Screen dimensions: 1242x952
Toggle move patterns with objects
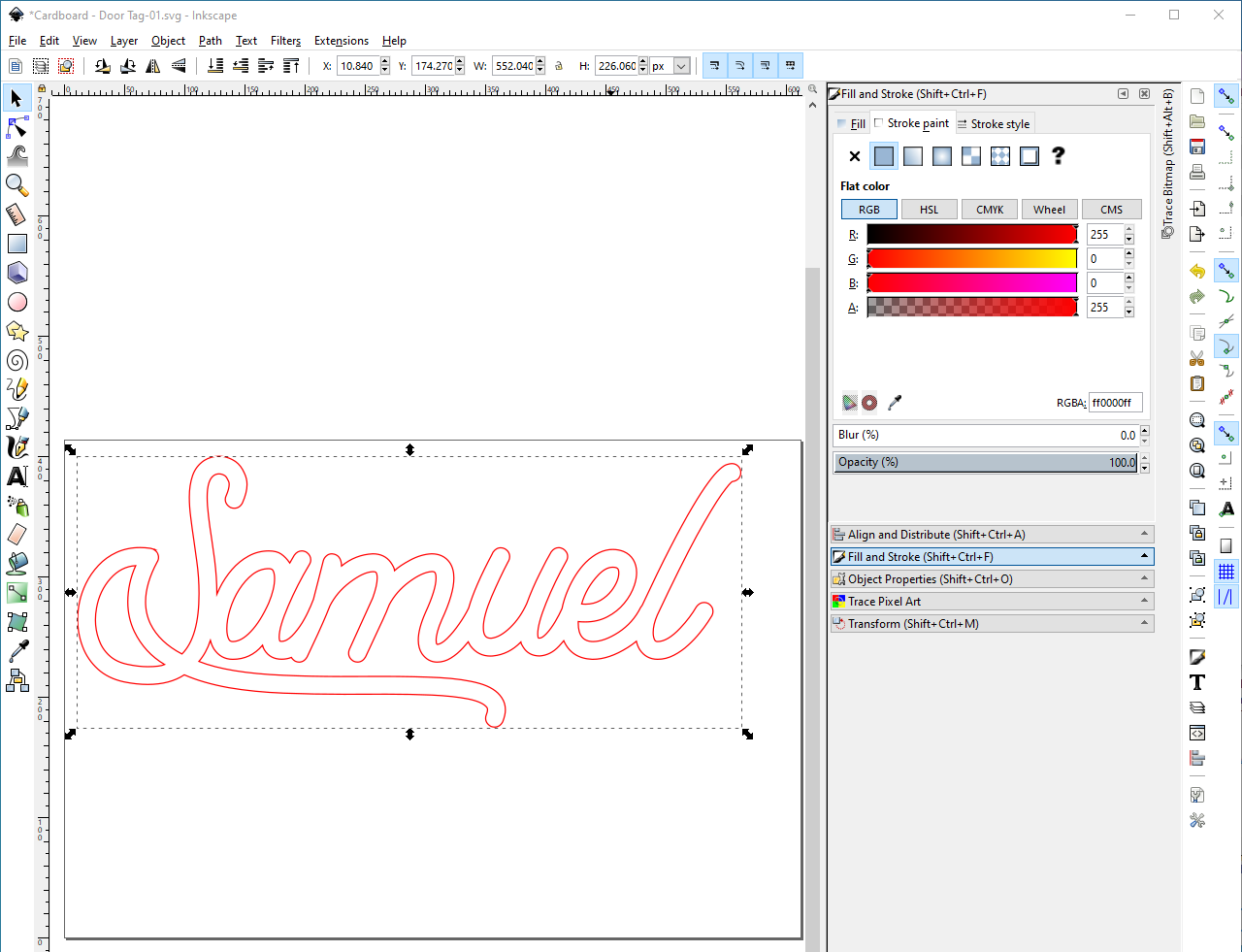(791, 66)
